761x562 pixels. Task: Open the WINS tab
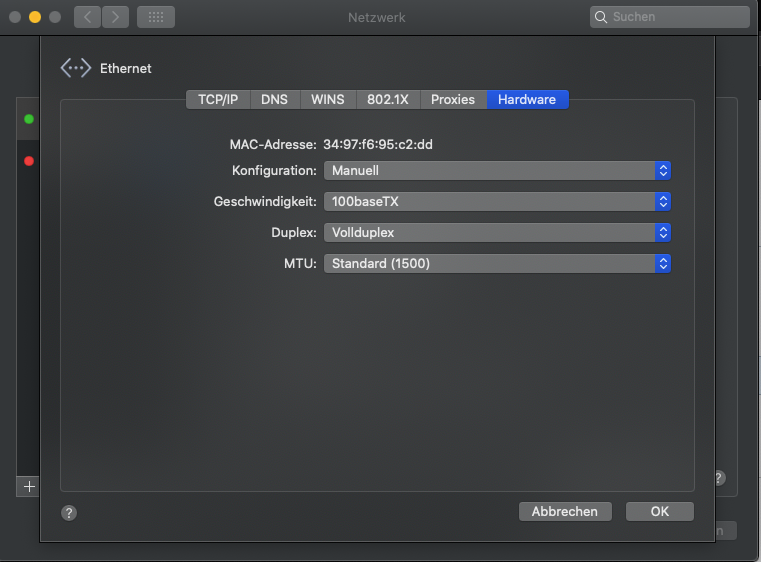pyautogui.click(x=327, y=100)
